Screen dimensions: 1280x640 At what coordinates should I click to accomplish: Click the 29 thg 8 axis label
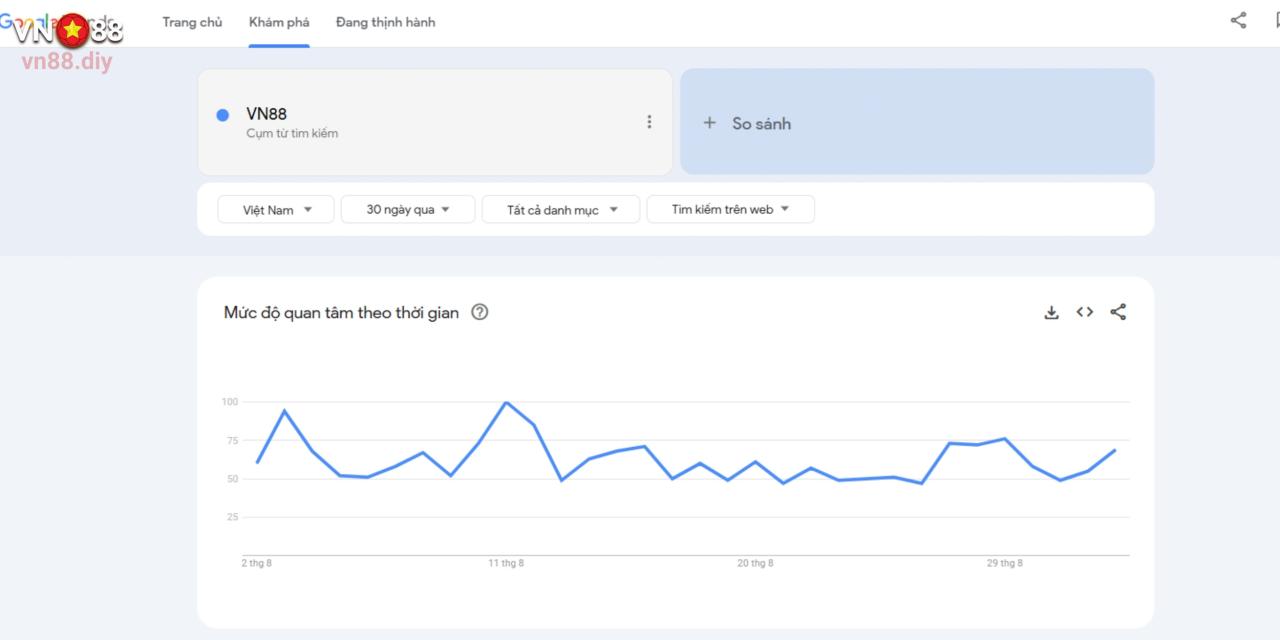tap(1005, 564)
